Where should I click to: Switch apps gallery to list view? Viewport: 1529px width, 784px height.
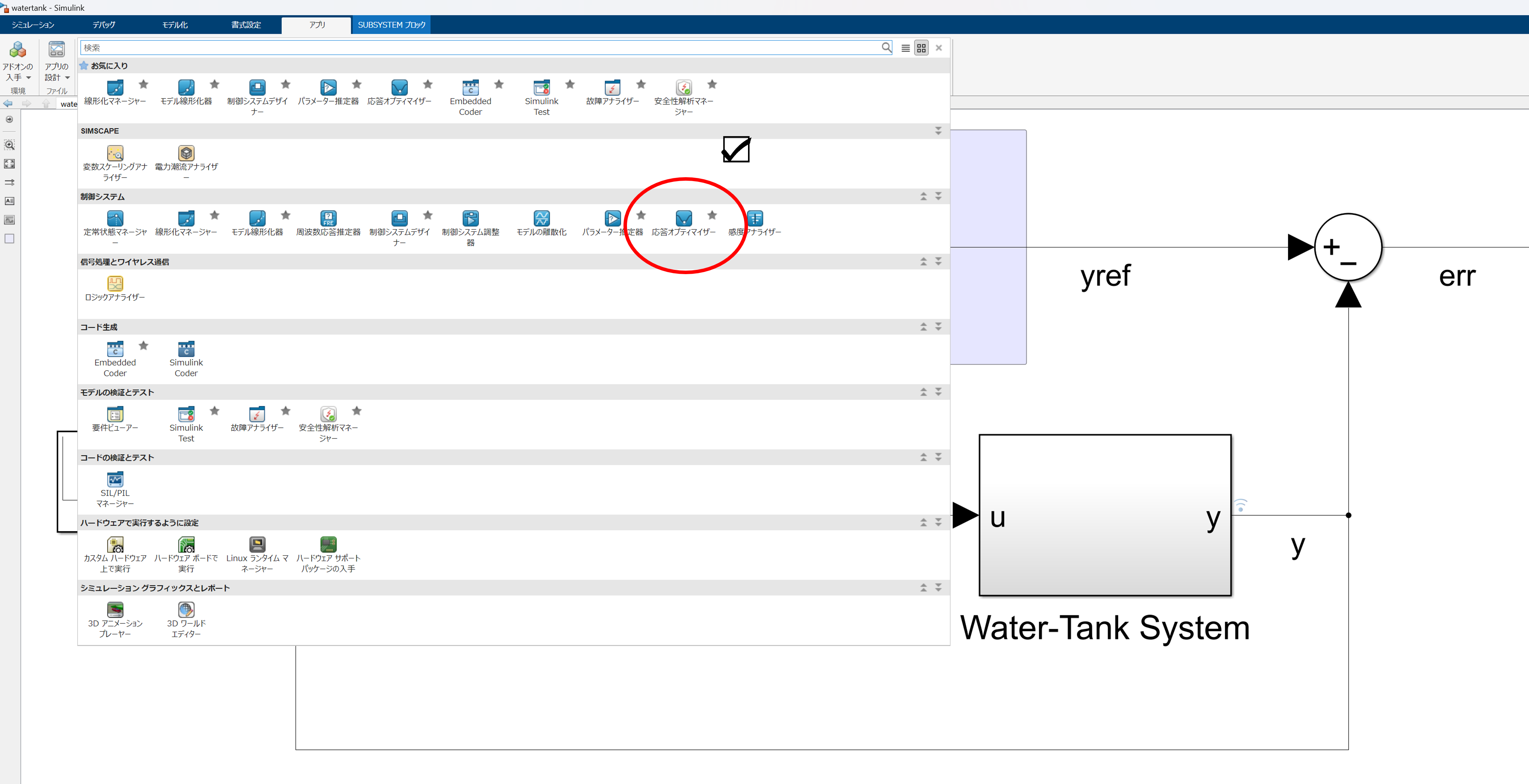coord(905,48)
